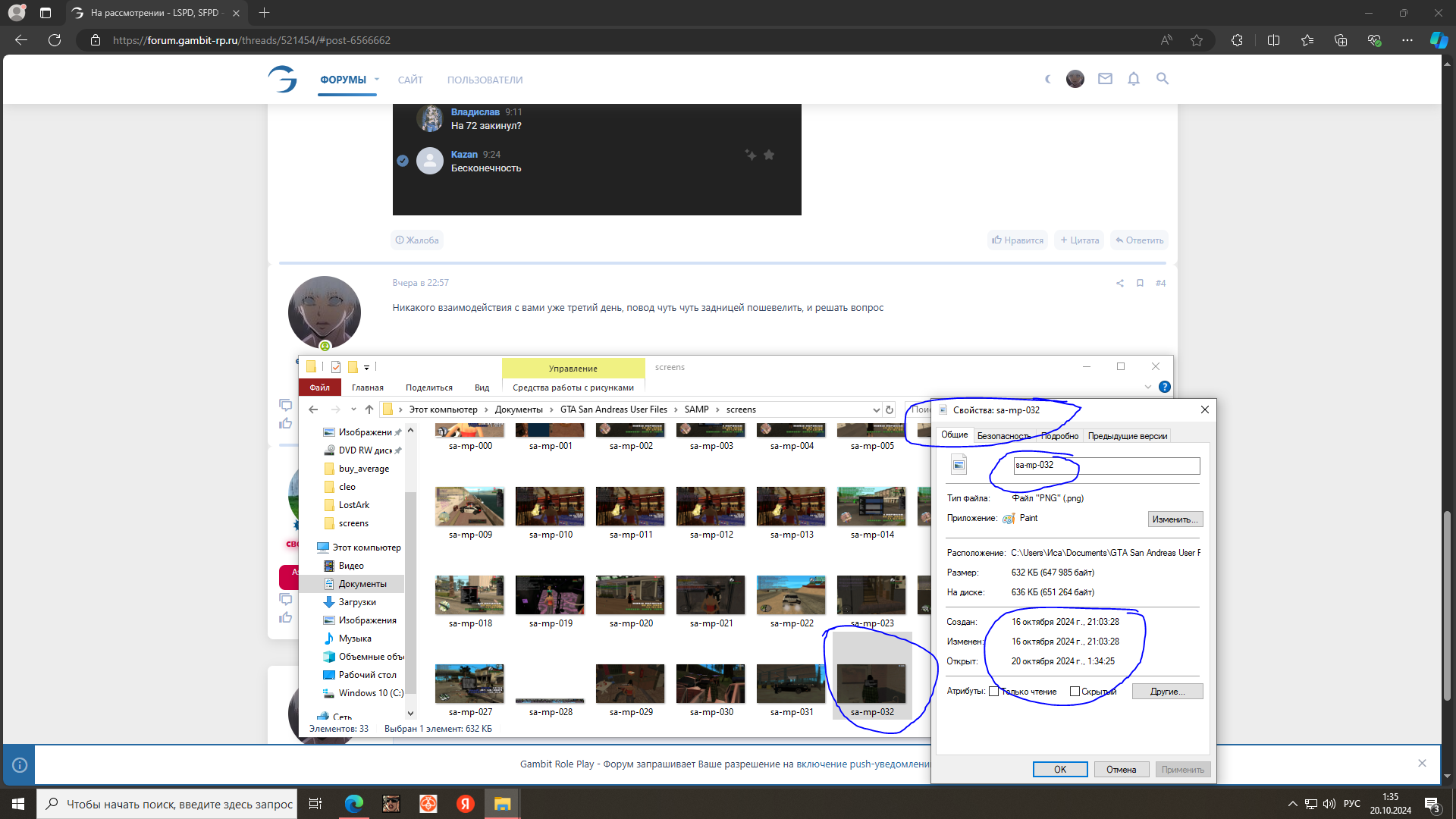
Task: Check the Скрытый attribute checkbox
Action: pyautogui.click(x=1075, y=692)
